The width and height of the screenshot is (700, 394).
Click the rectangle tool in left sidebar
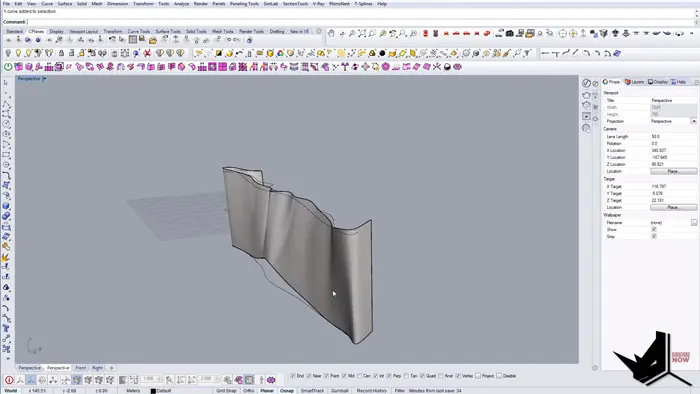point(6,155)
